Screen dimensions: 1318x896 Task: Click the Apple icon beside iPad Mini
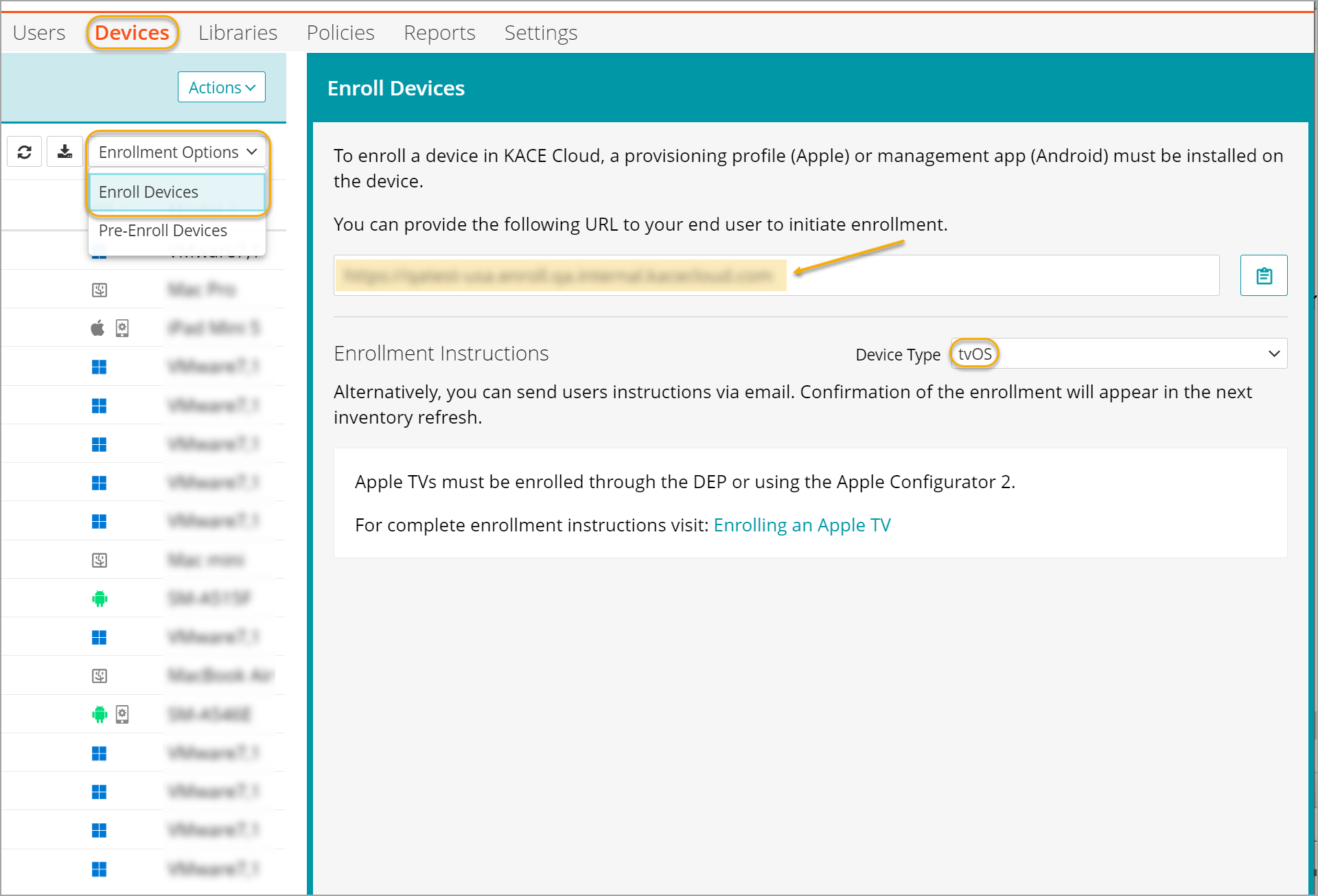[x=98, y=328]
